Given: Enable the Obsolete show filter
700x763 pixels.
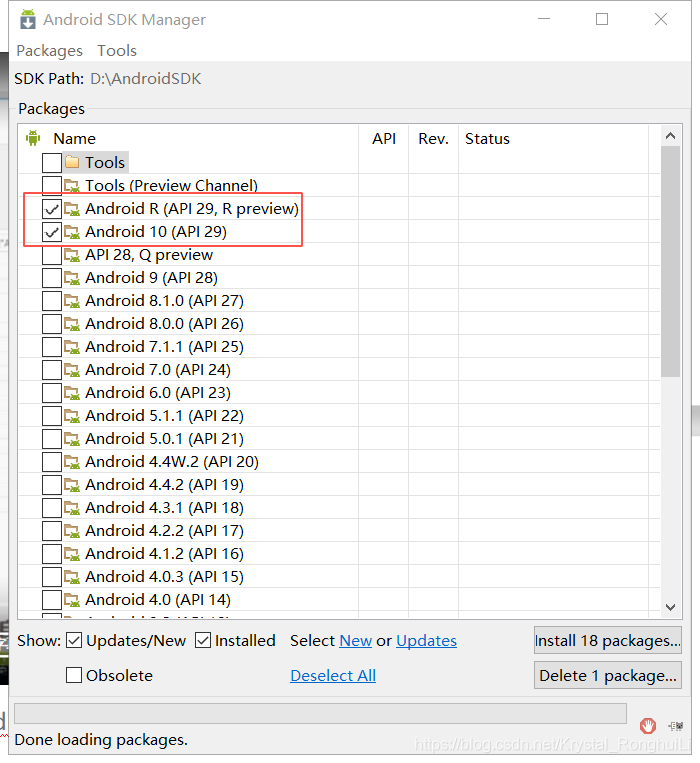Looking at the screenshot, I should pos(74,675).
